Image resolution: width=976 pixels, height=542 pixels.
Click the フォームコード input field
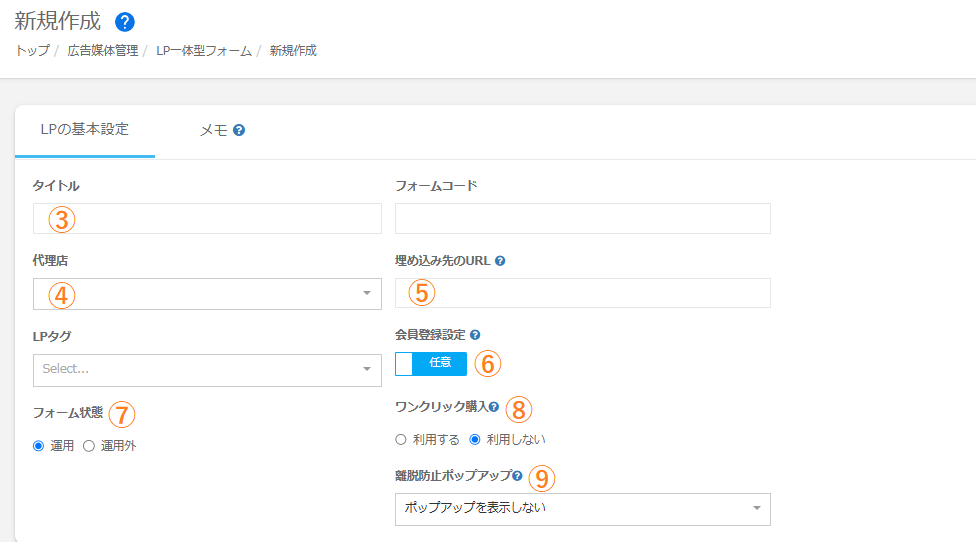[582, 218]
